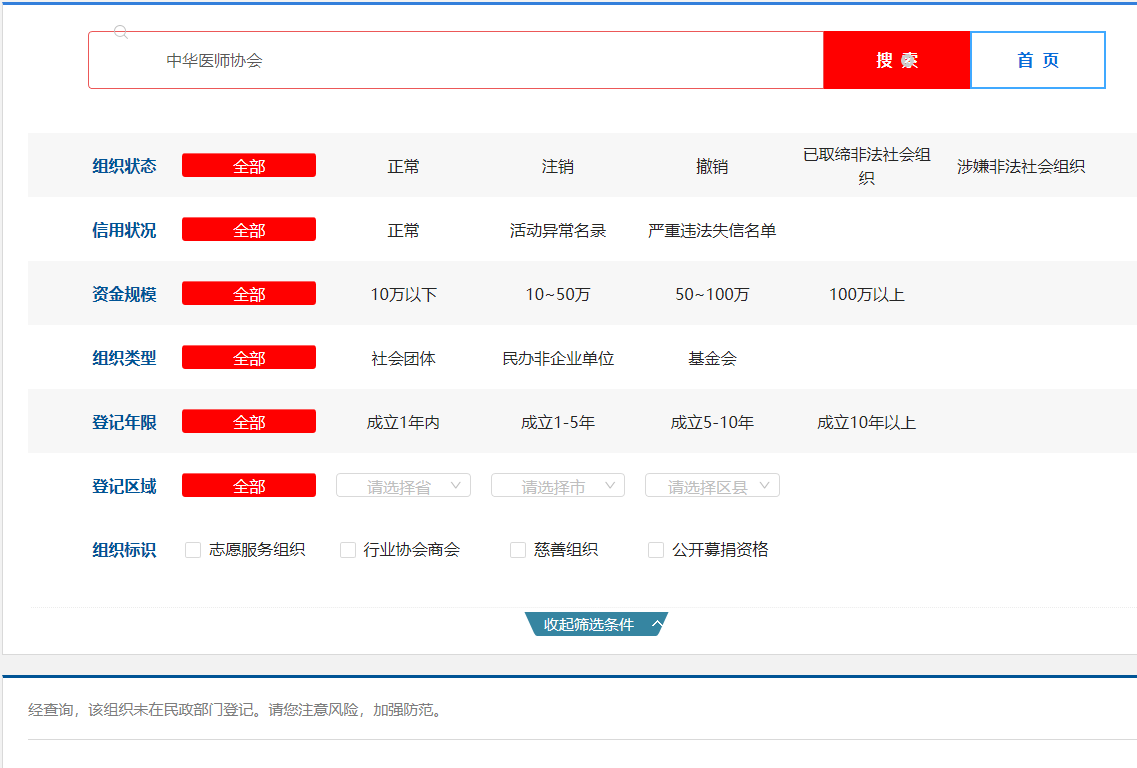Viewport: 1137px width, 768px height.
Task: Pick 基金会 organization type filter
Action: 712,359
